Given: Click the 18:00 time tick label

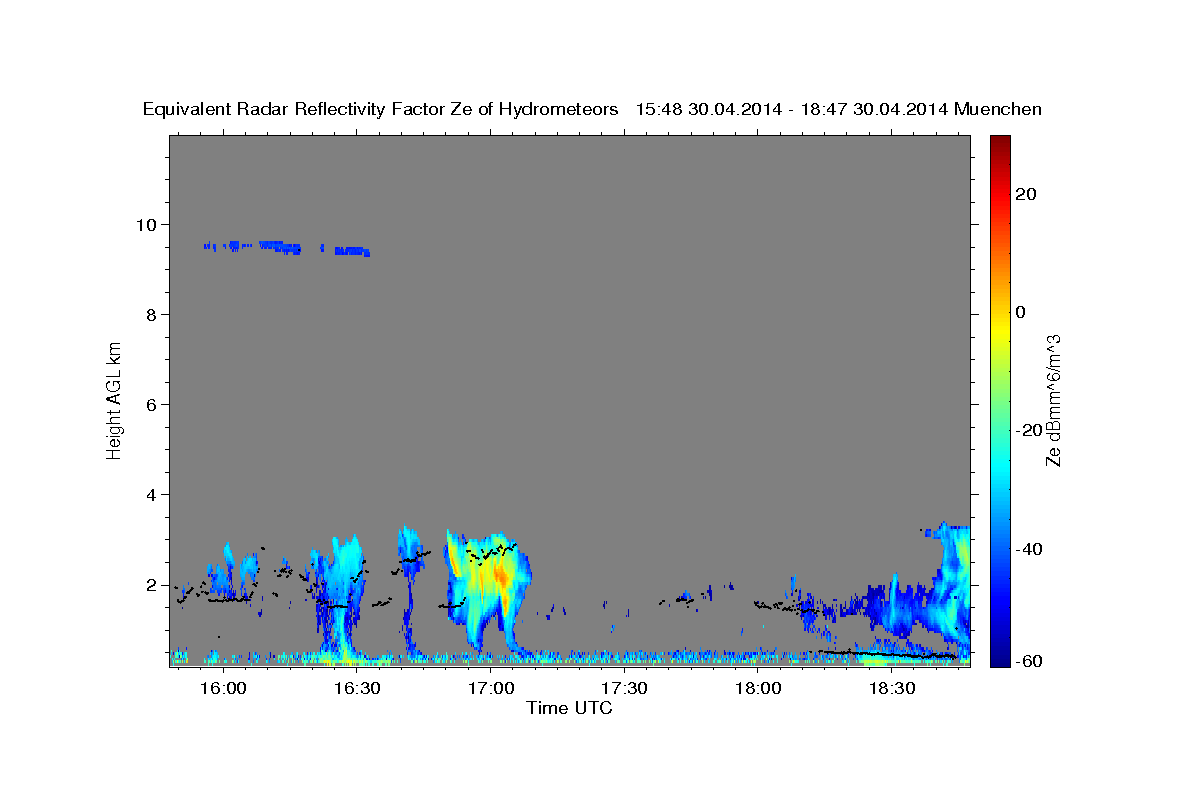Looking at the screenshot, I should tap(759, 688).
